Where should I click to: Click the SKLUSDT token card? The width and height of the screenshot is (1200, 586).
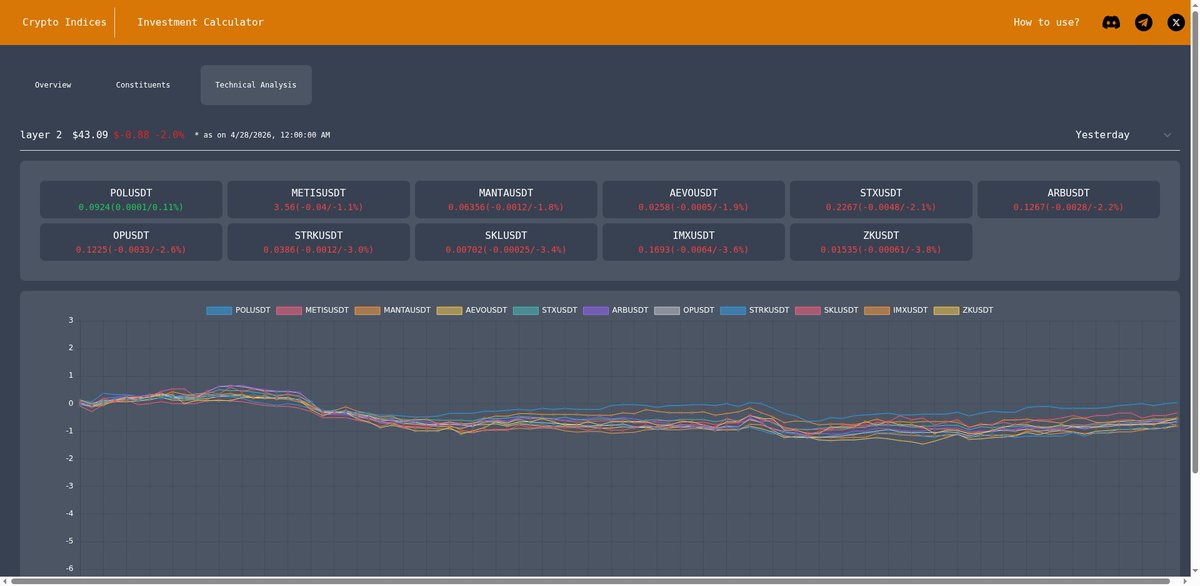point(505,241)
